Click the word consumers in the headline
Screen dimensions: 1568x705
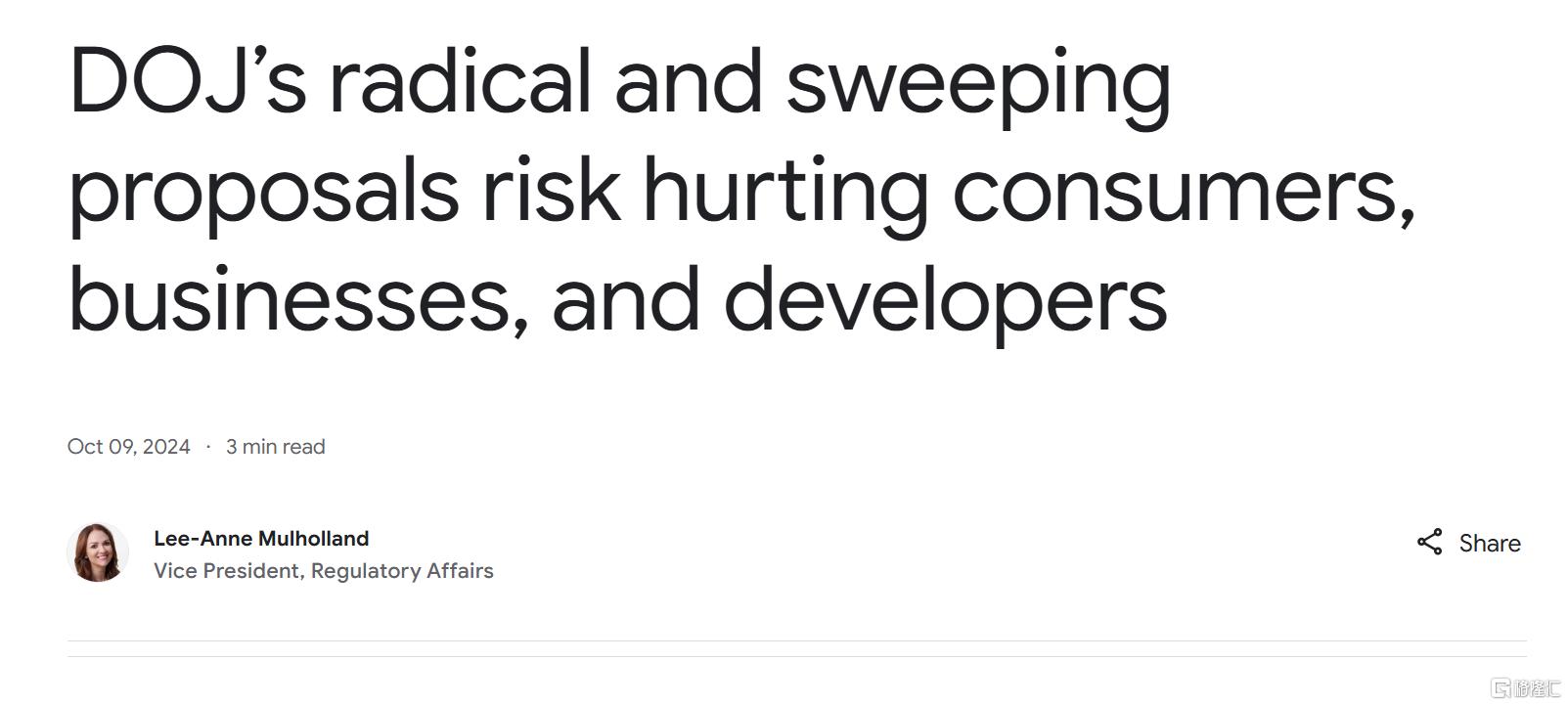1182,191
